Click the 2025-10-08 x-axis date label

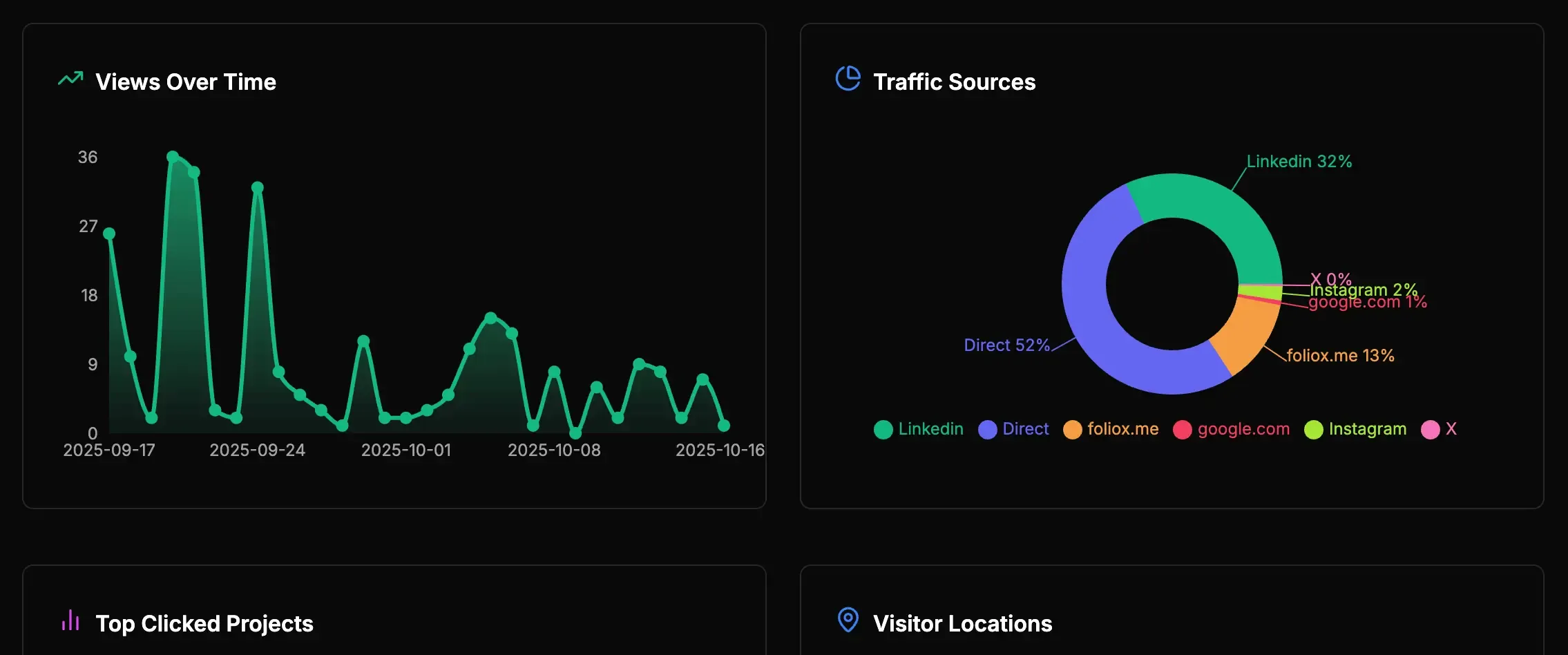[554, 450]
